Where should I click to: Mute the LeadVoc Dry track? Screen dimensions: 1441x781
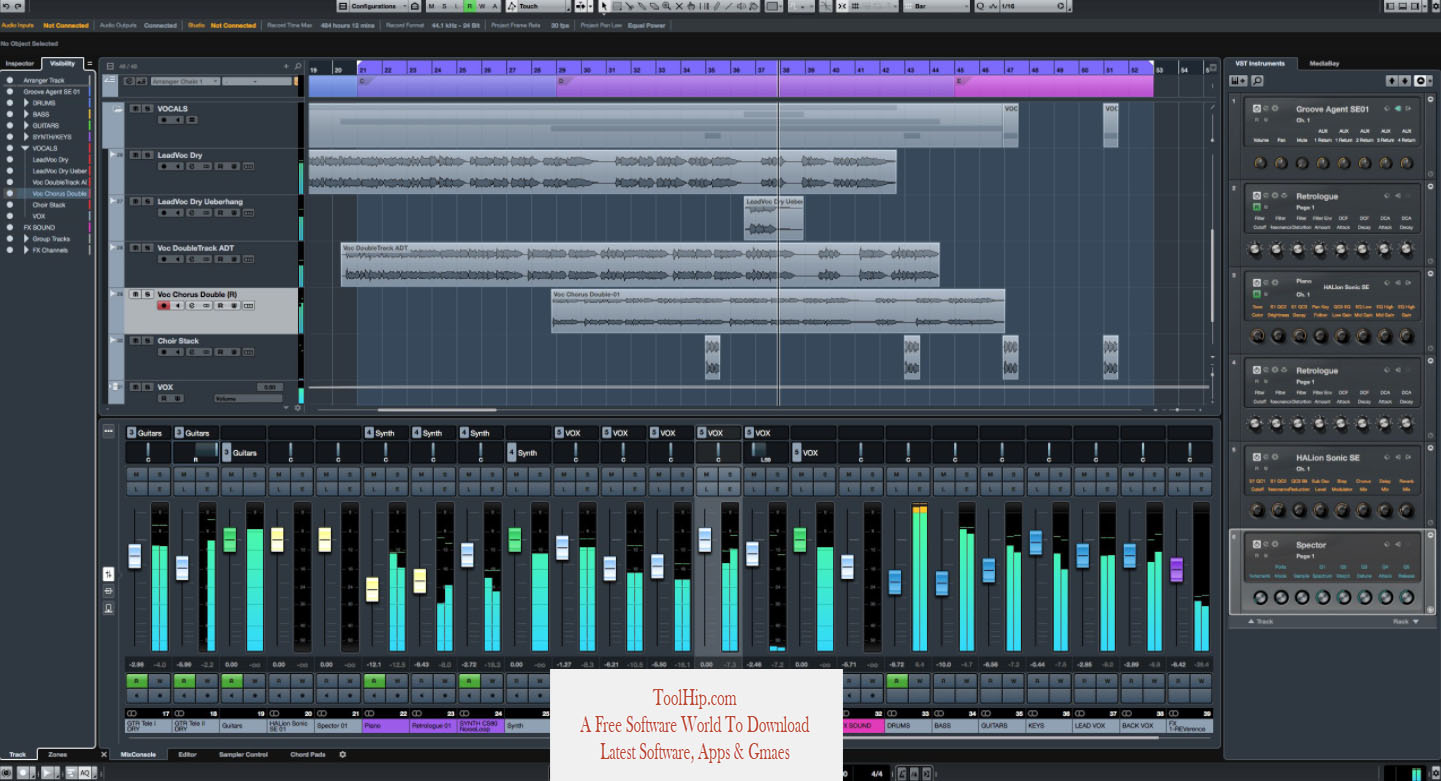(x=135, y=155)
